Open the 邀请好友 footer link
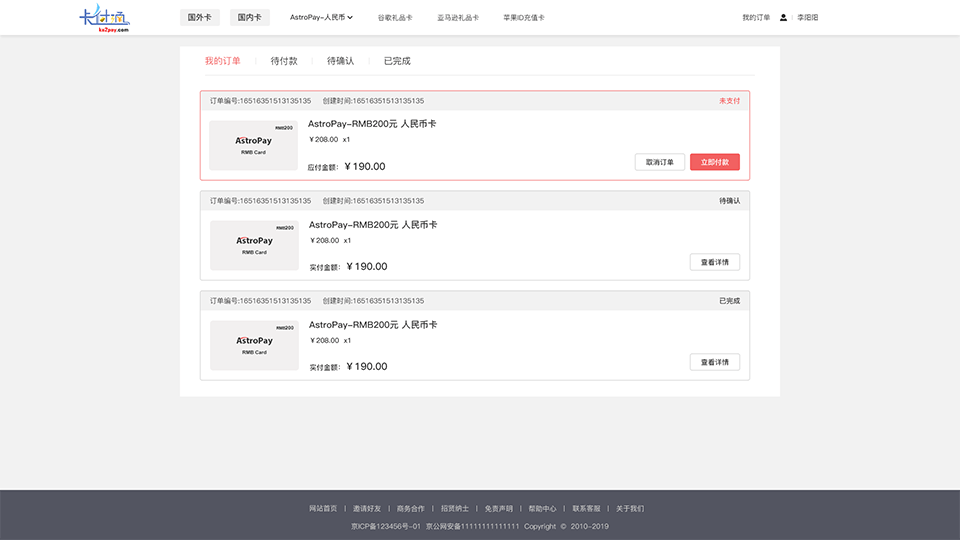The width and height of the screenshot is (960, 540). [367, 509]
